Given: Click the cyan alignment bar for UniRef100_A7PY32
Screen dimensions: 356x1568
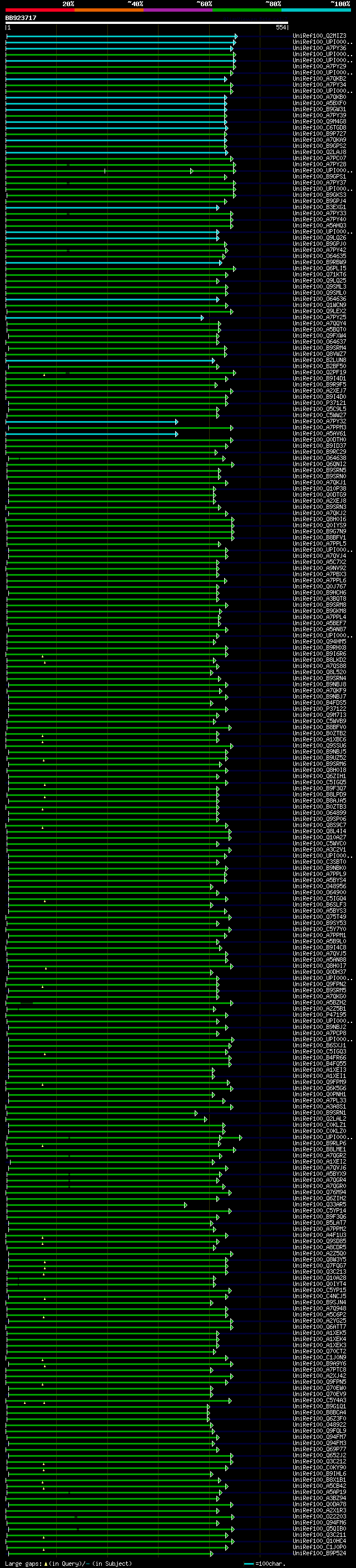Looking at the screenshot, I should click(92, 421).
